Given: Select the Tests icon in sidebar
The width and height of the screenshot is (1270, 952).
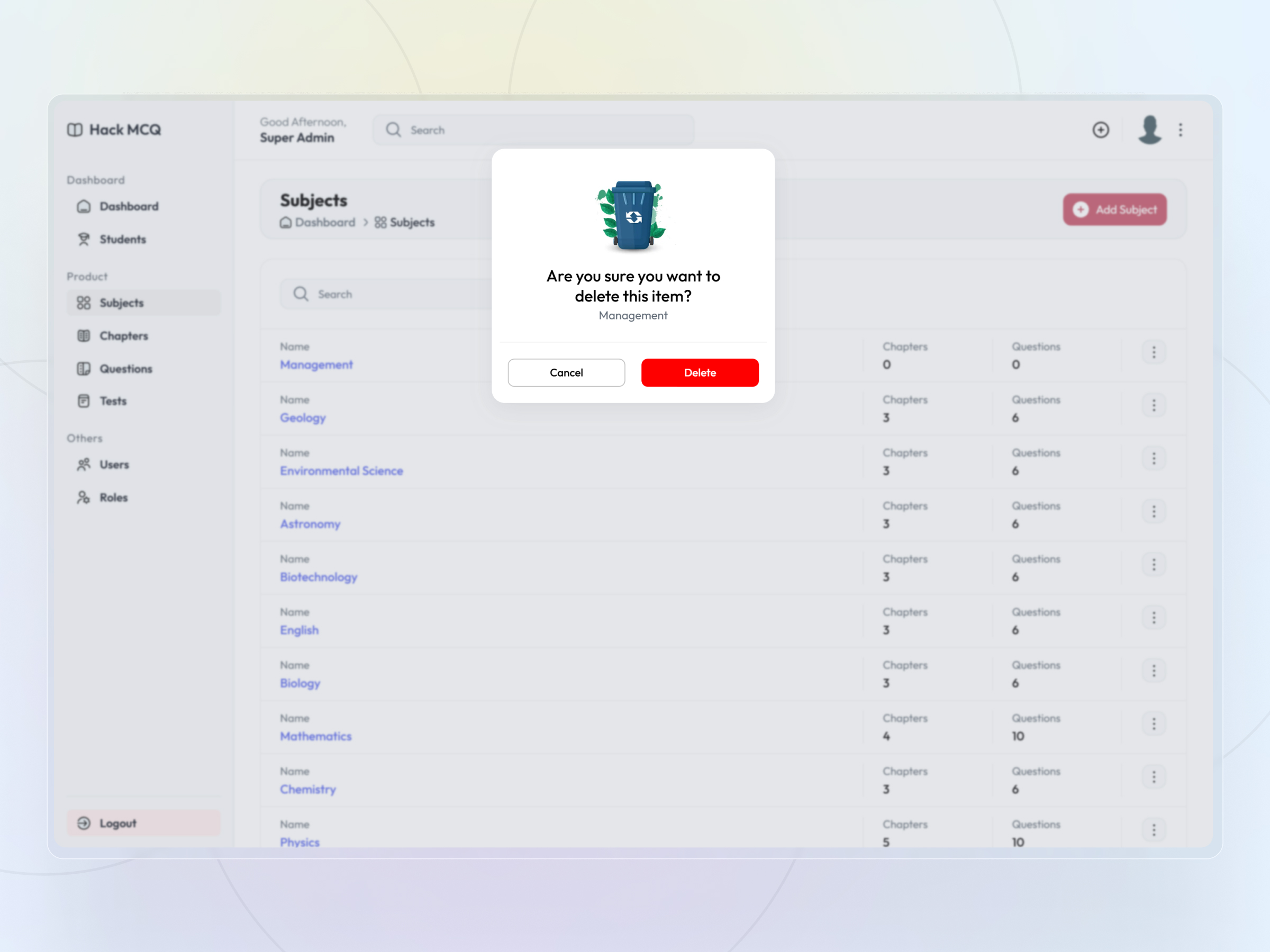Looking at the screenshot, I should (84, 401).
